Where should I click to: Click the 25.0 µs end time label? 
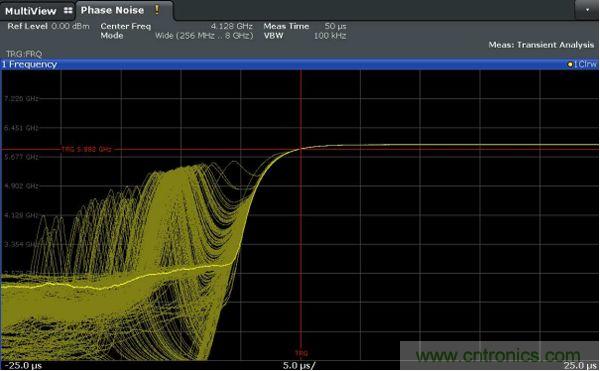(580, 365)
